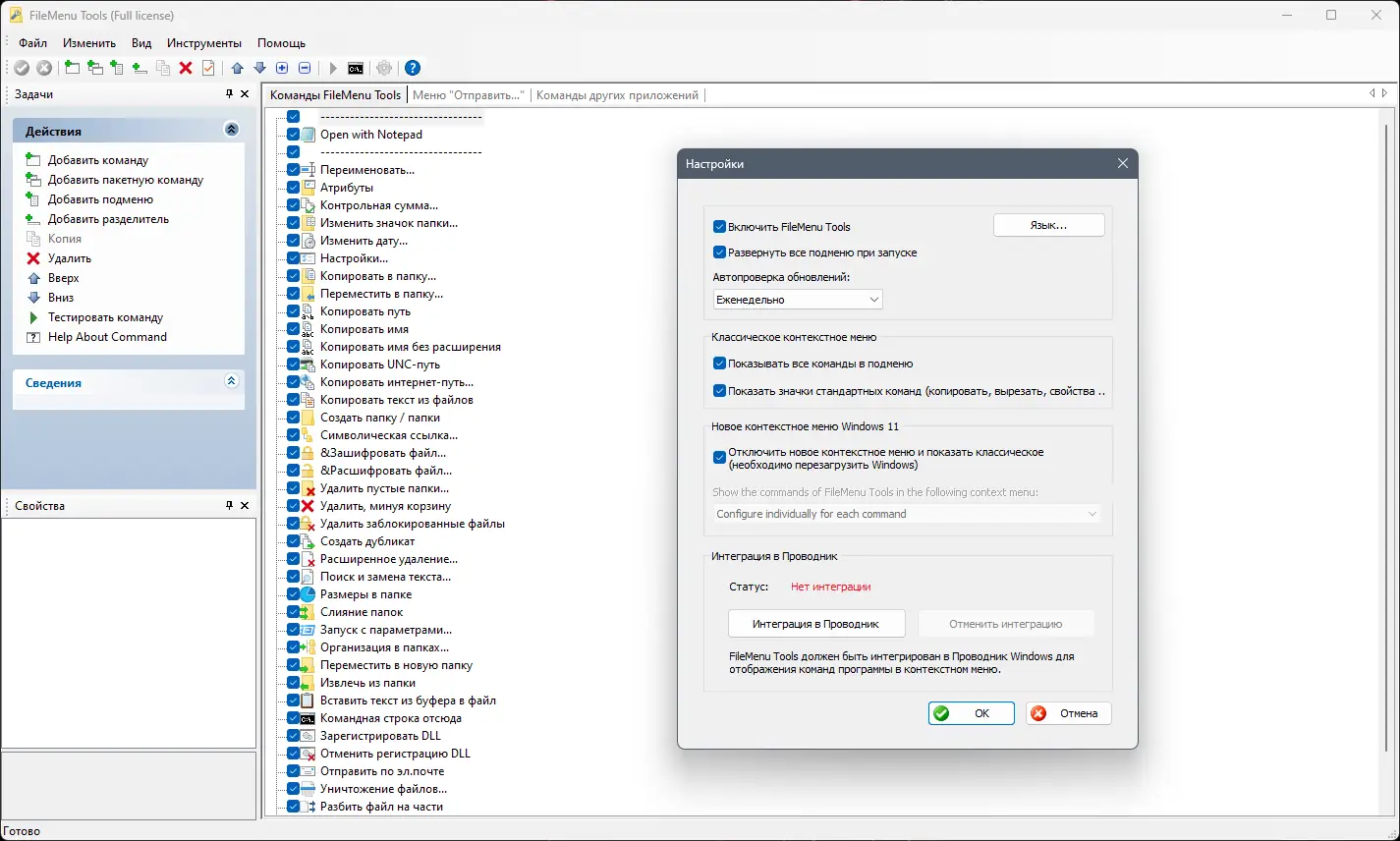Open the Файл menu
The height and width of the screenshot is (841, 1400).
click(33, 43)
